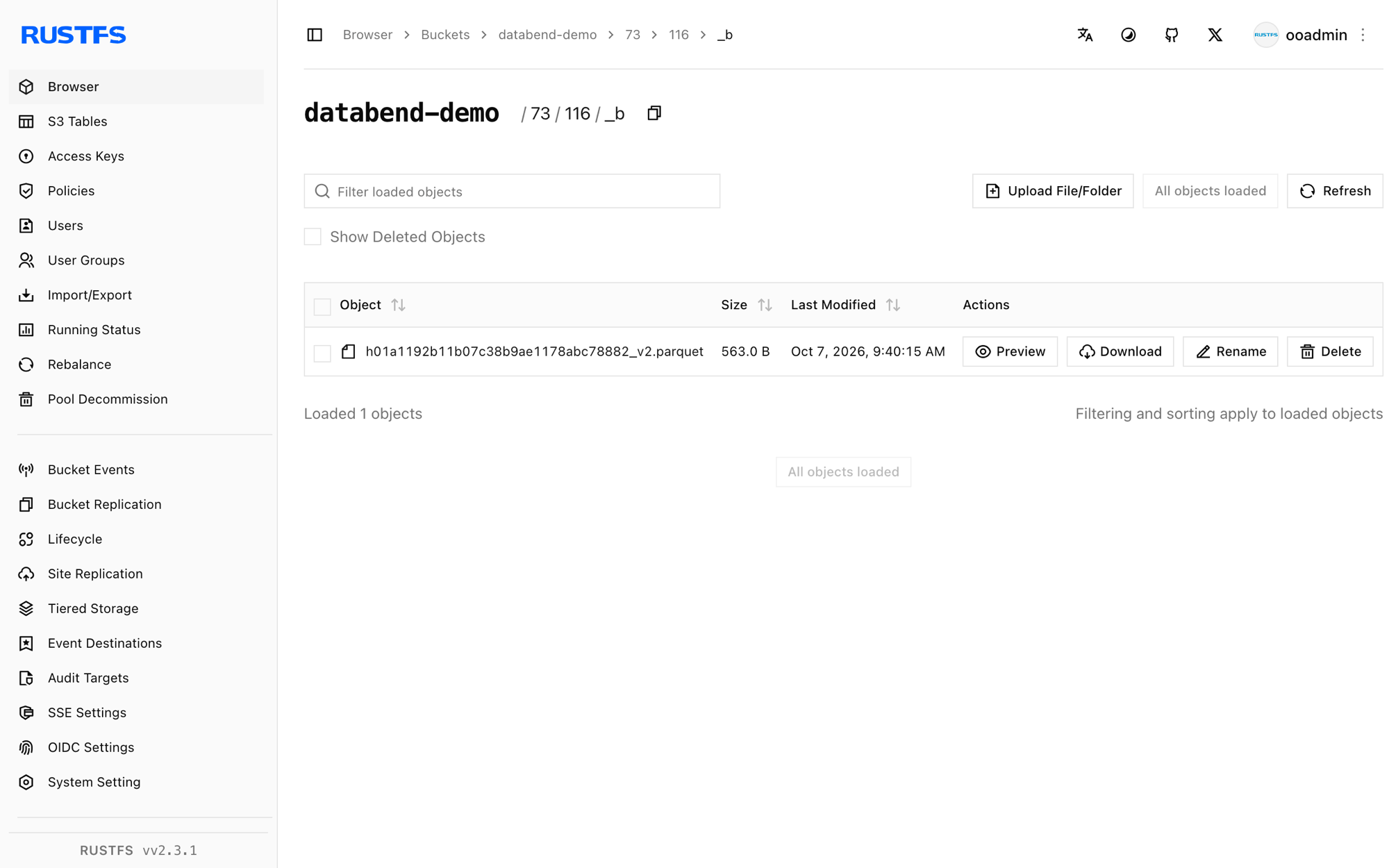The image size is (1389, 868).
Task: Download the parquet file
Action: pyautogui.click(x=1120, y=351)
